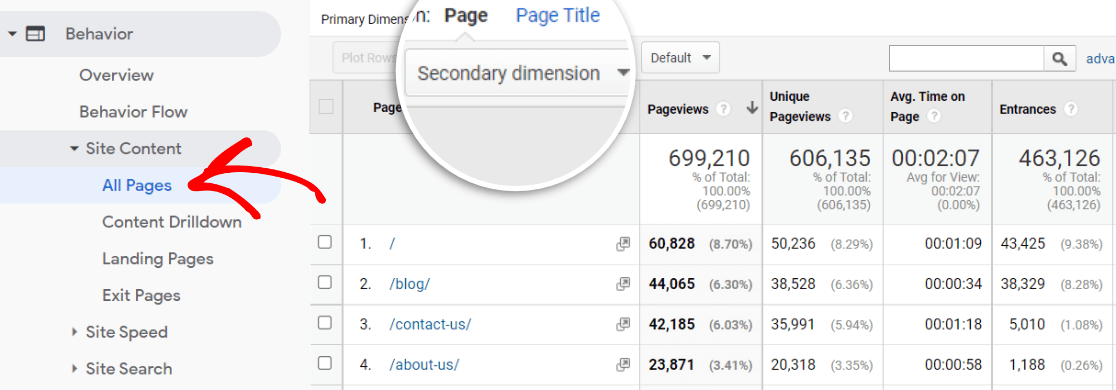Click the 60,828 pageviews cell
This screenshot has width=1116, height=390.
tap(672, 244)
